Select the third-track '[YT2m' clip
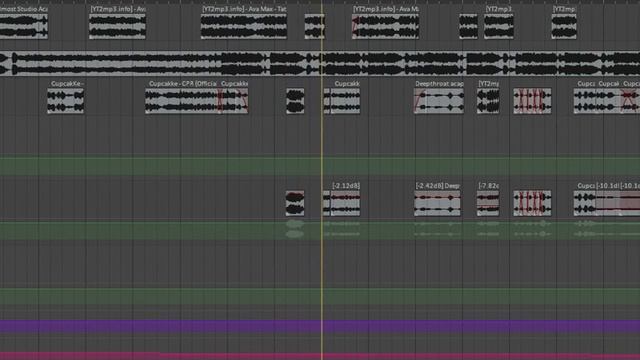 [488, 101]
